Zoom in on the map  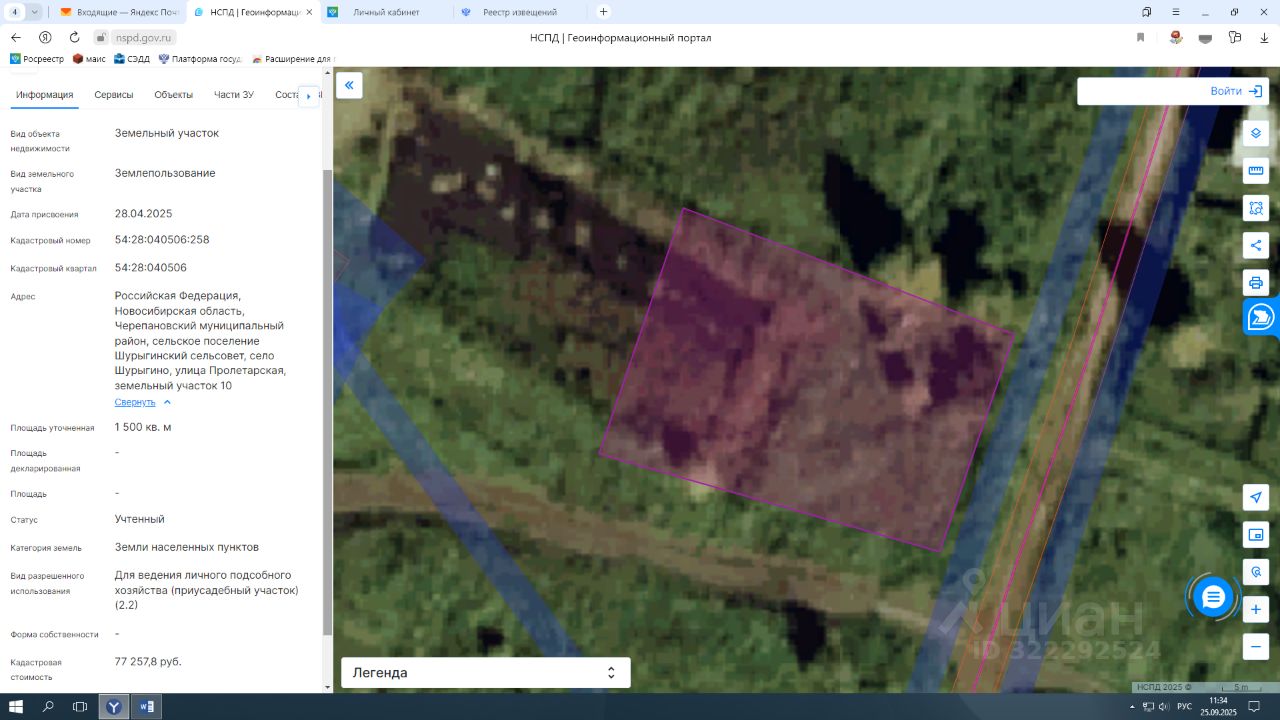pos(1256,609)
